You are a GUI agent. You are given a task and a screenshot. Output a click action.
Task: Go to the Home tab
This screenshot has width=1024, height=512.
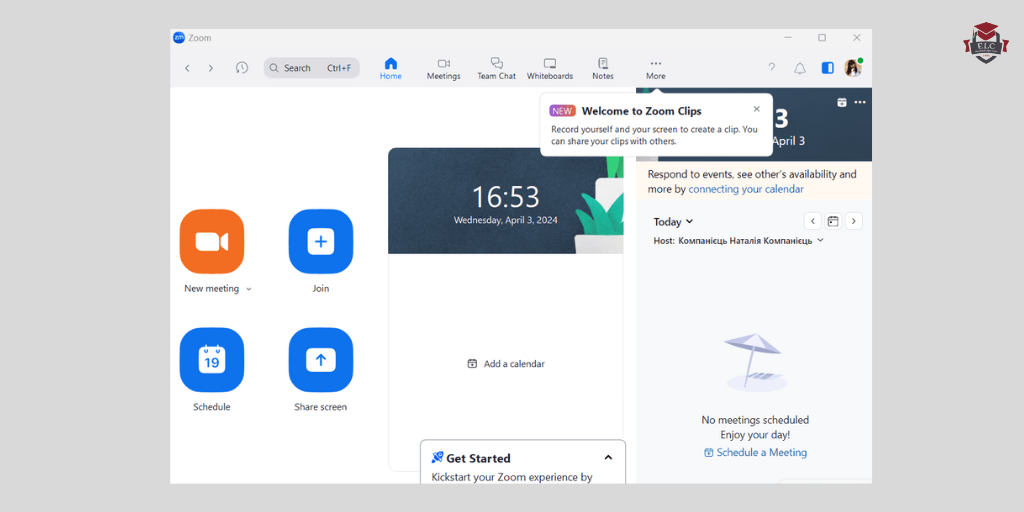[391, 69]
